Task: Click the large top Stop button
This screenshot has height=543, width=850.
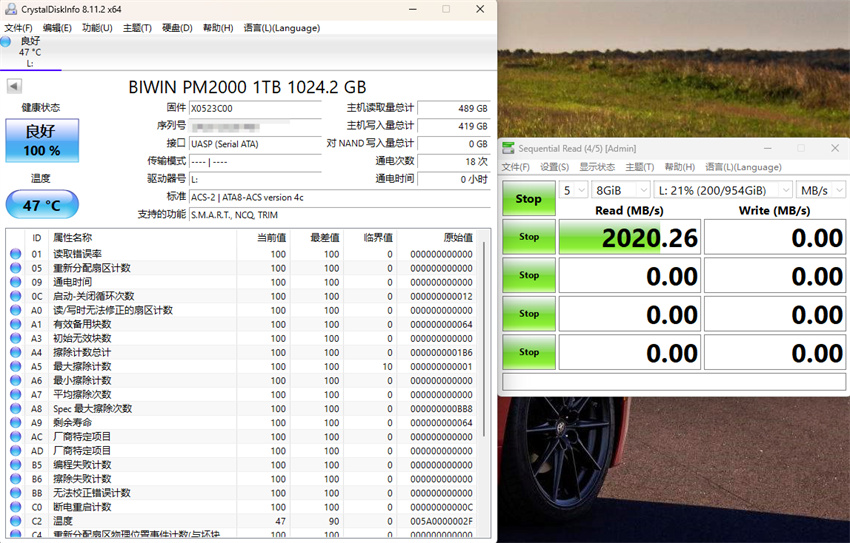Action: click(529, 198)
